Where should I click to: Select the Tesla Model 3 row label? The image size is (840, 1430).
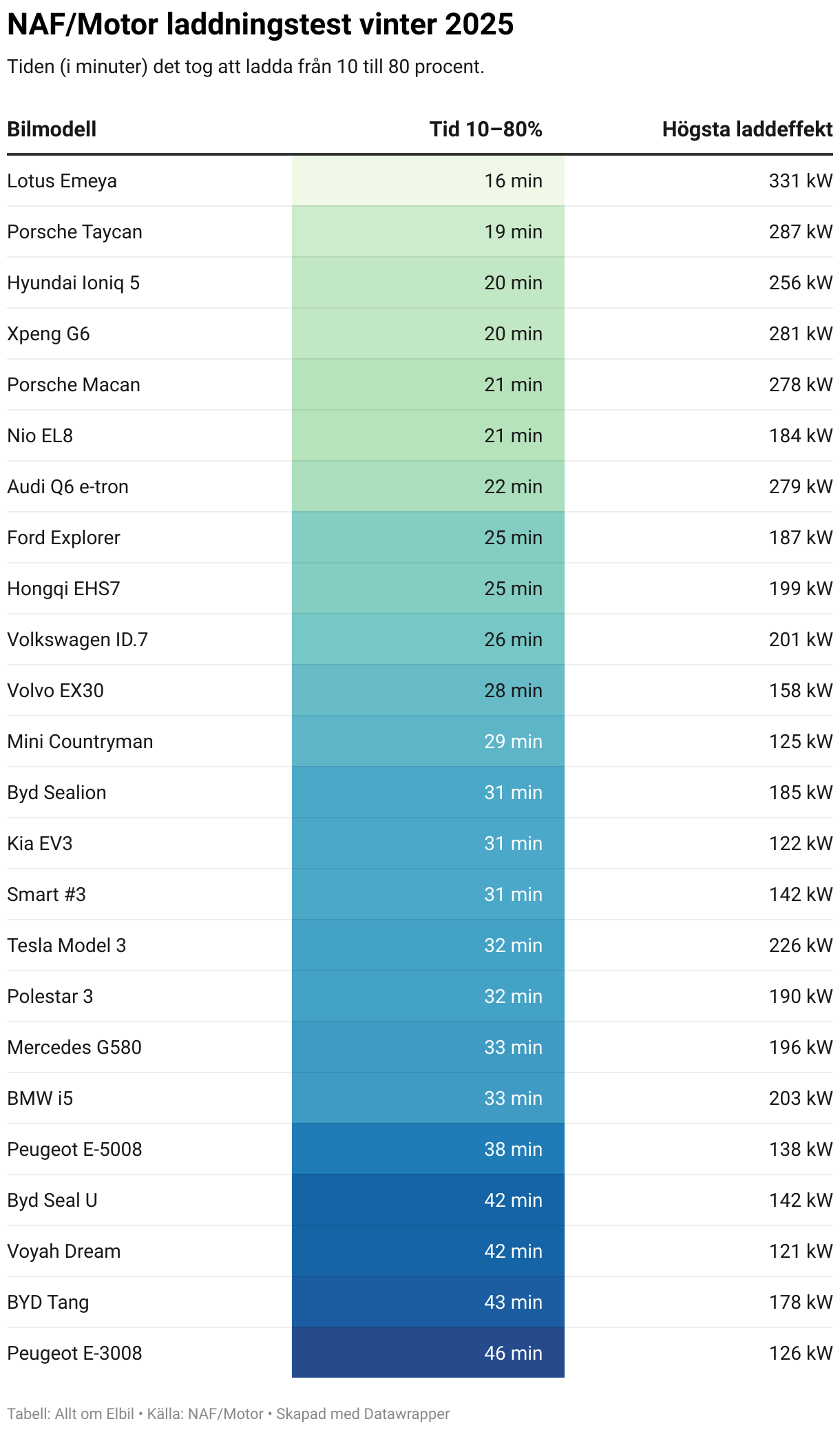[x=67, y=946]
